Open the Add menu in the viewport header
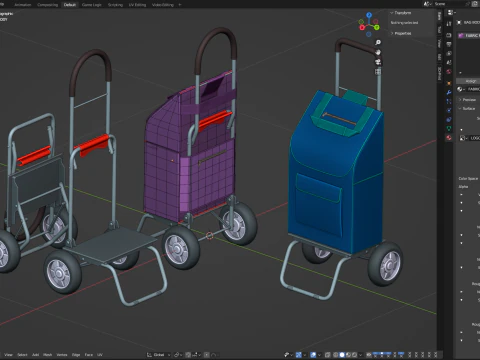Viewport: 480px width, 360px height. 35,355
